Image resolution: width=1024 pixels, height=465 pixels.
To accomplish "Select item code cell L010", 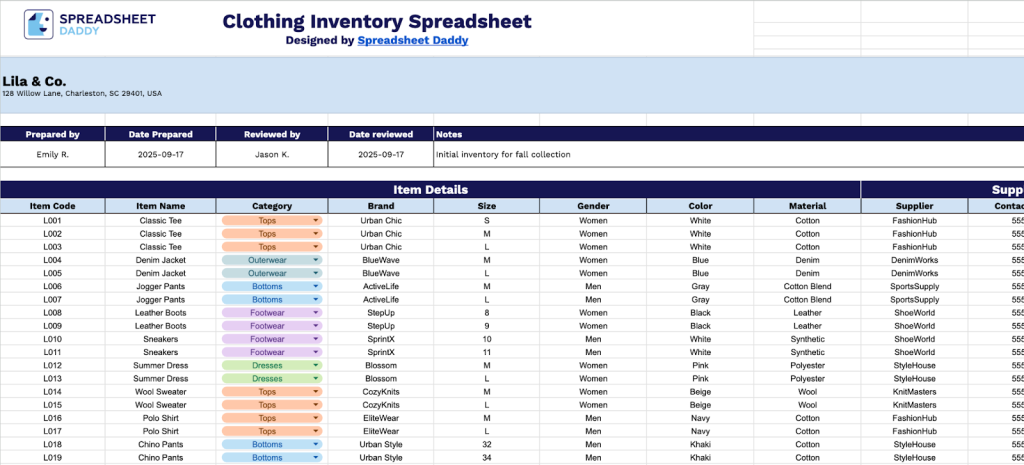I will coord(53,339).
